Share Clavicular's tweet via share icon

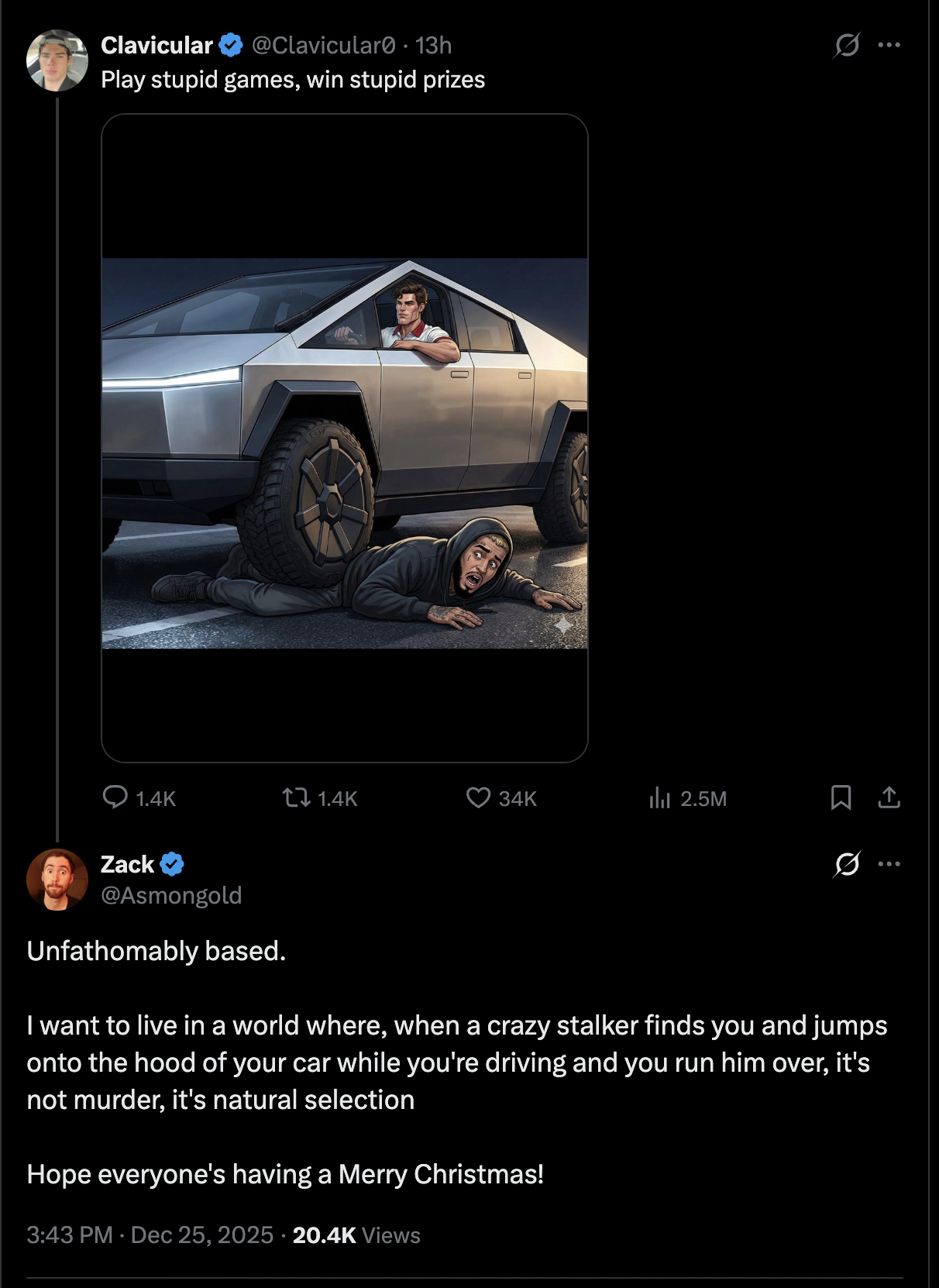(889, 797)
